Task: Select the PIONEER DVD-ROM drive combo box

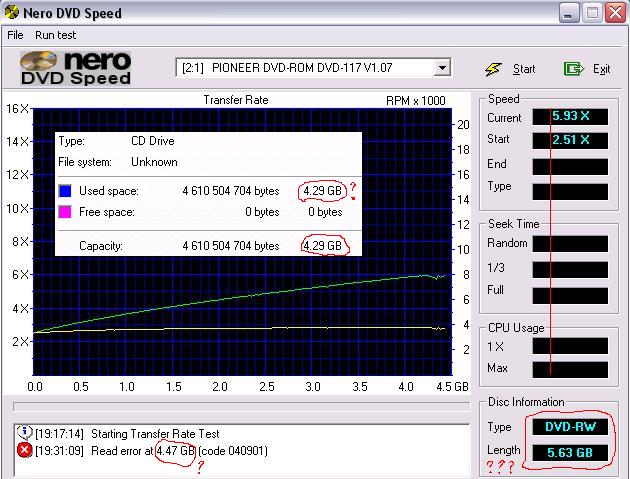Action: point(305,68)
